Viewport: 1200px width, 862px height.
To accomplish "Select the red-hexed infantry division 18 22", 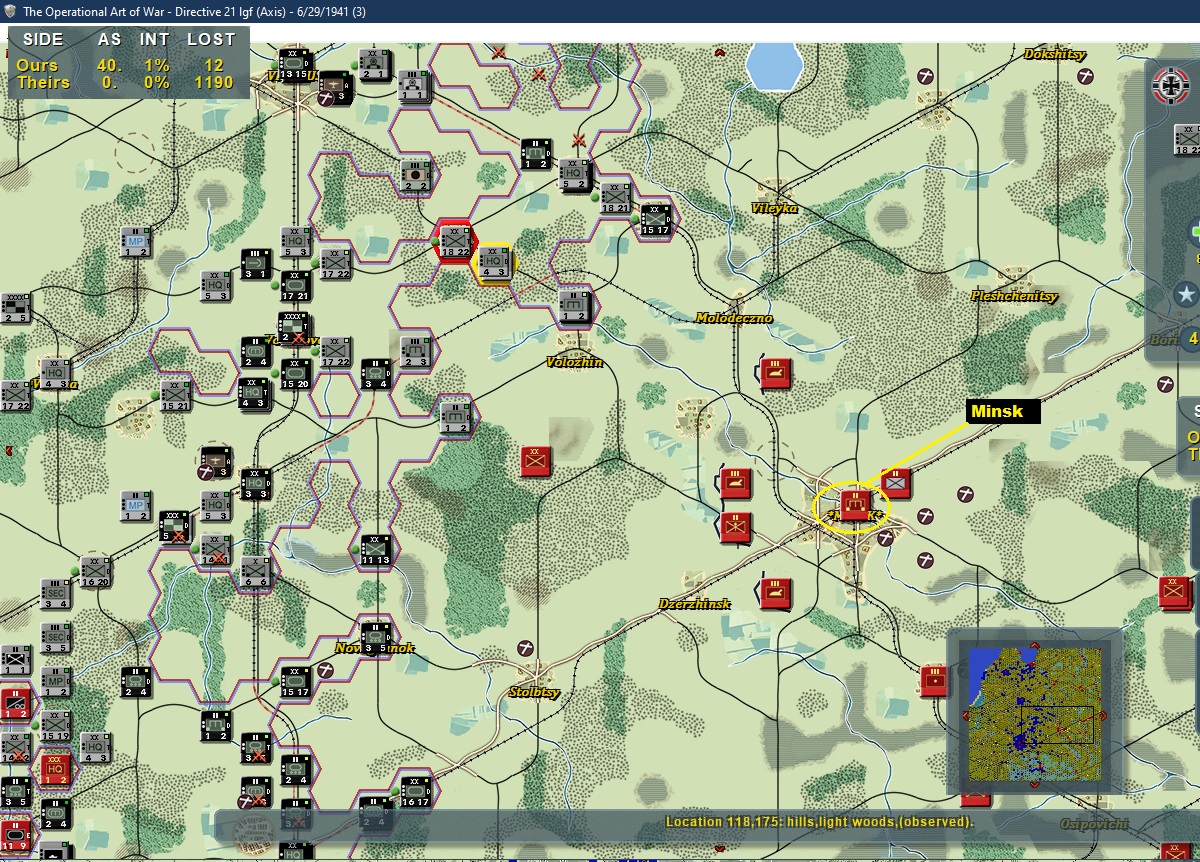I will [456, 243].
